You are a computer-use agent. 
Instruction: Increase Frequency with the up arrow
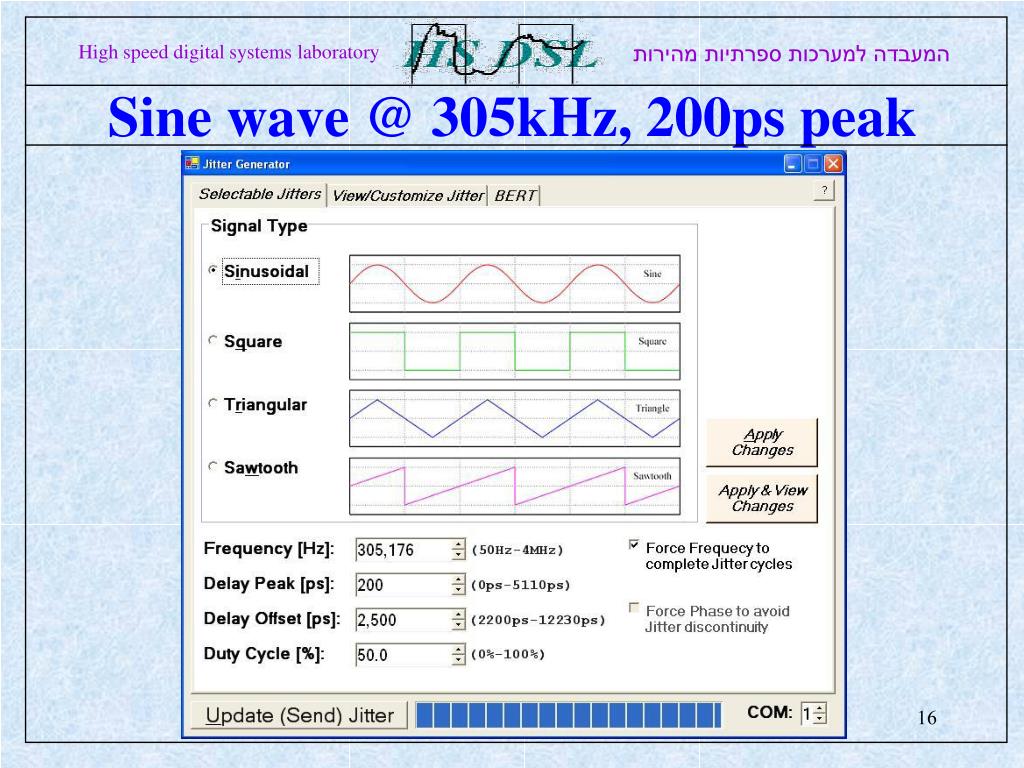click(458, 545)
